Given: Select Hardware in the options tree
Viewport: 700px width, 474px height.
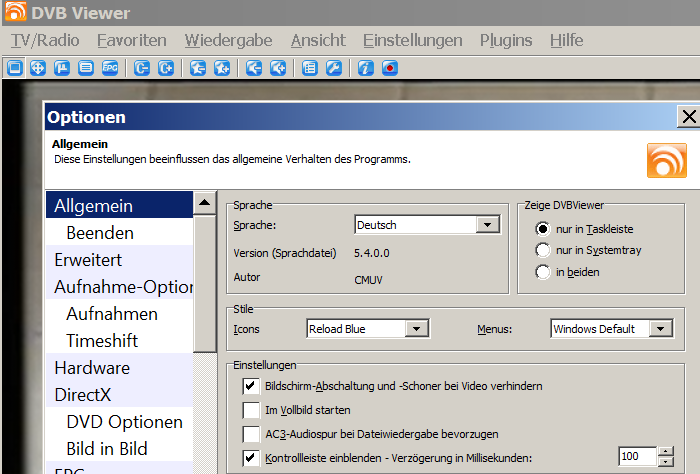Looking at the screenshot, I should click(119, 368).
